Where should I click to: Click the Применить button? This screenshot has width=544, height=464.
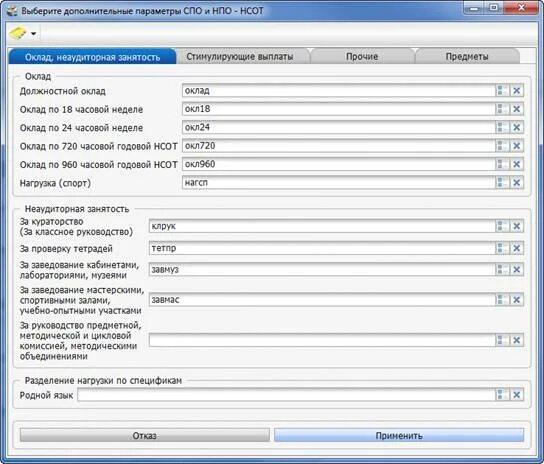[399, 436]
